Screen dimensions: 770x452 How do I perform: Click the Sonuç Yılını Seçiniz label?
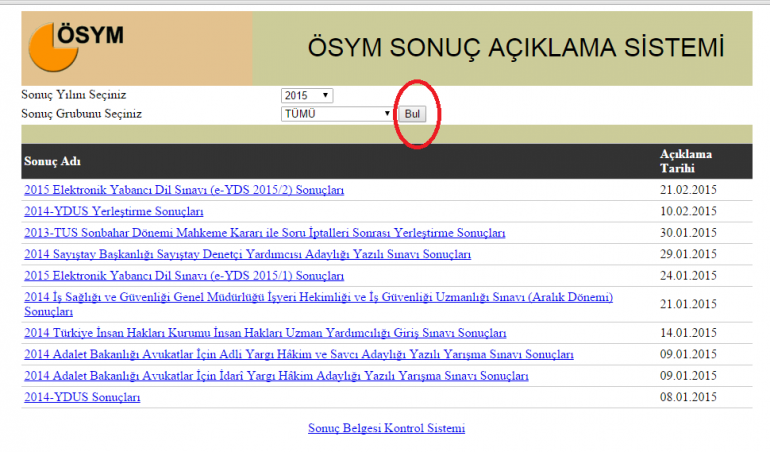coord(74,95)
